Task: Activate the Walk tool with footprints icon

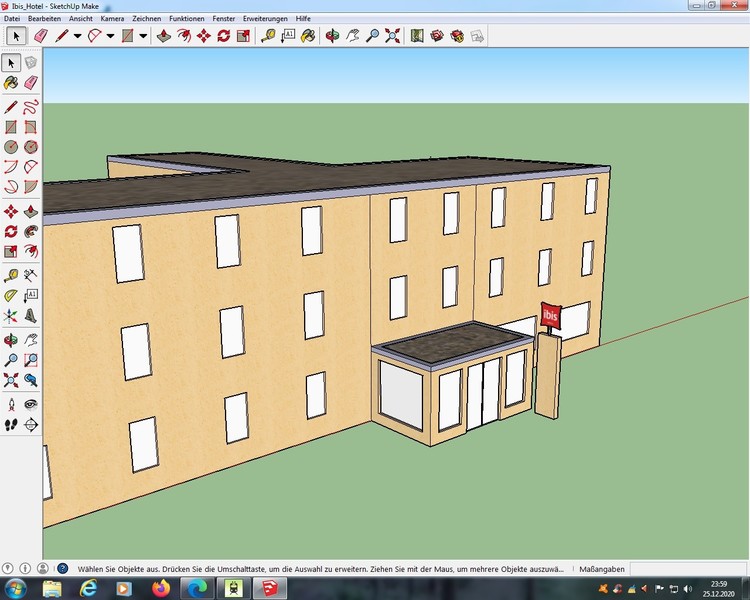Action: click(11, 424)
